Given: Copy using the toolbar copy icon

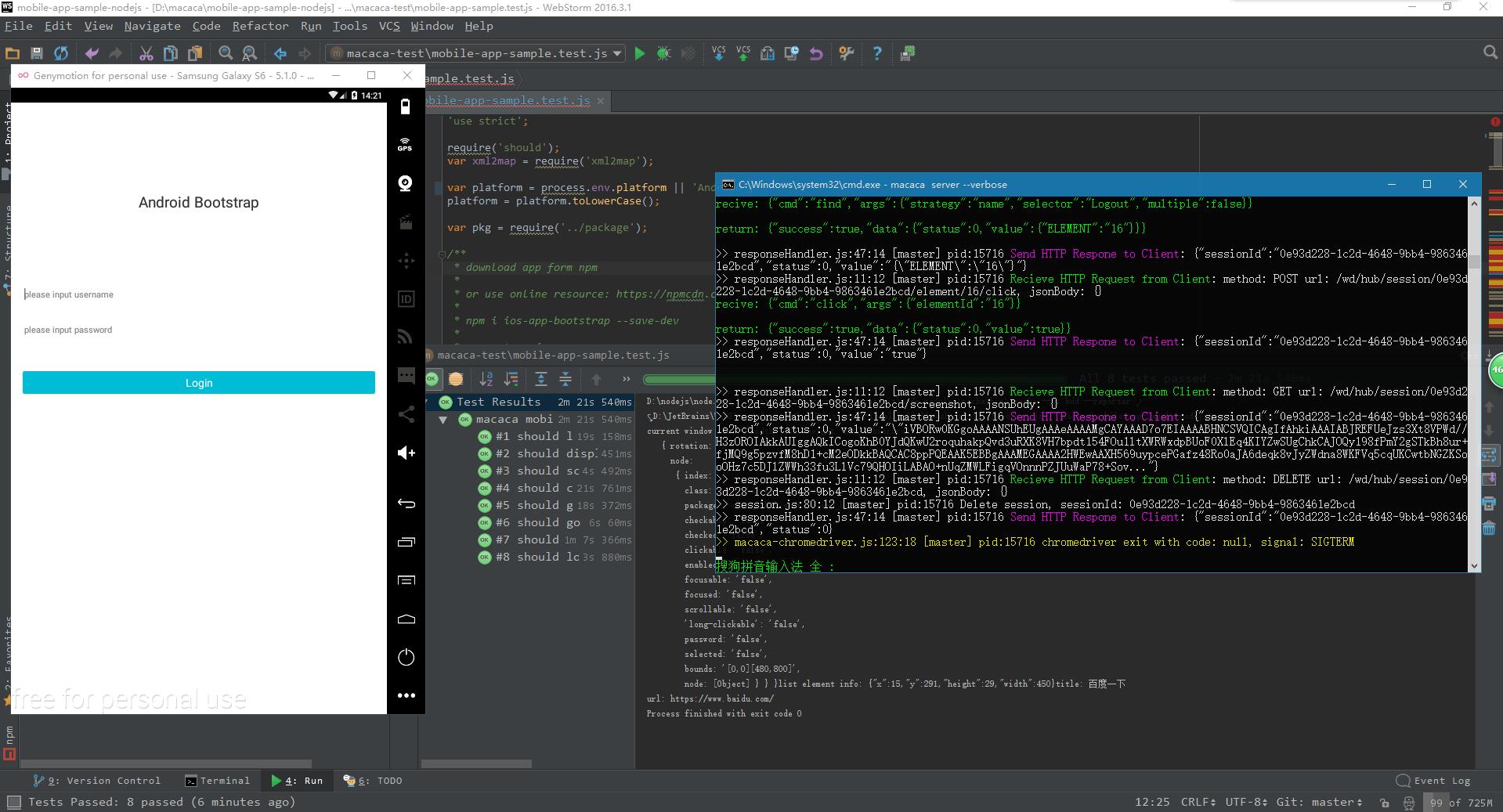Looking at the screenshot, I should click(171, 53).
